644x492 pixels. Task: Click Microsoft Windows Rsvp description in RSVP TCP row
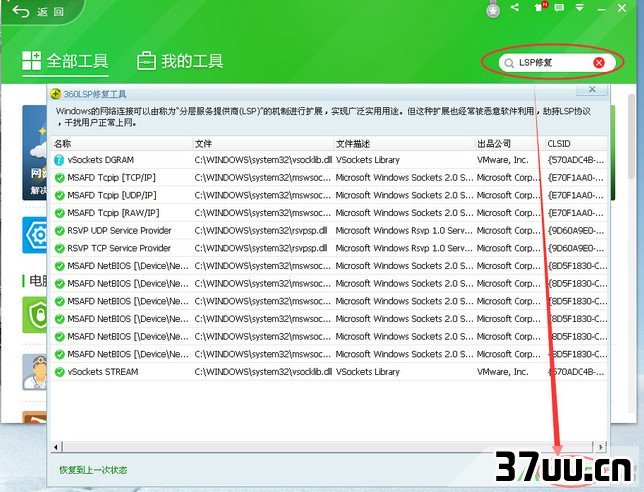tap(404, 248)
